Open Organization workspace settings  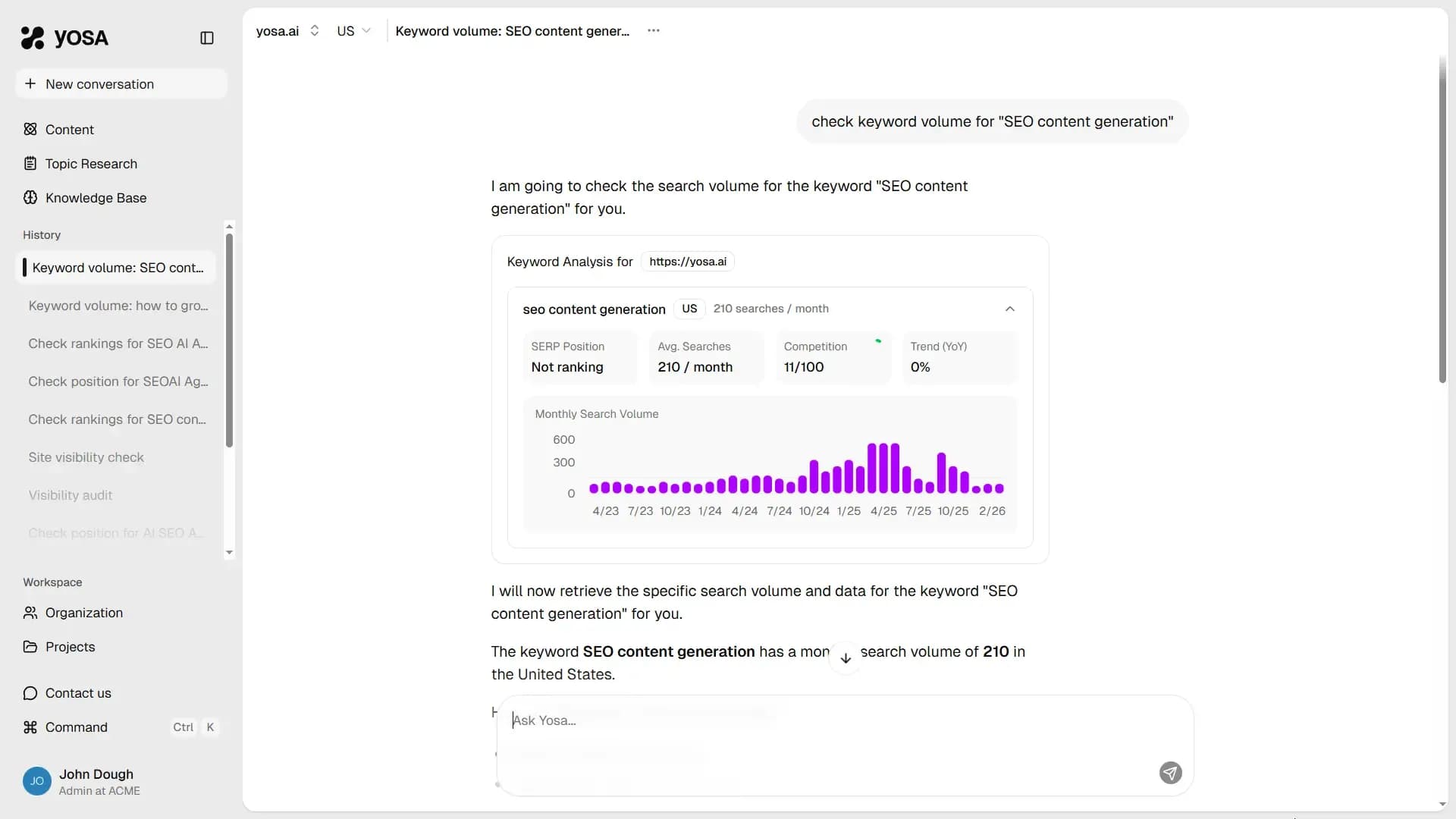pyautogui.click(x=121, y=613)
